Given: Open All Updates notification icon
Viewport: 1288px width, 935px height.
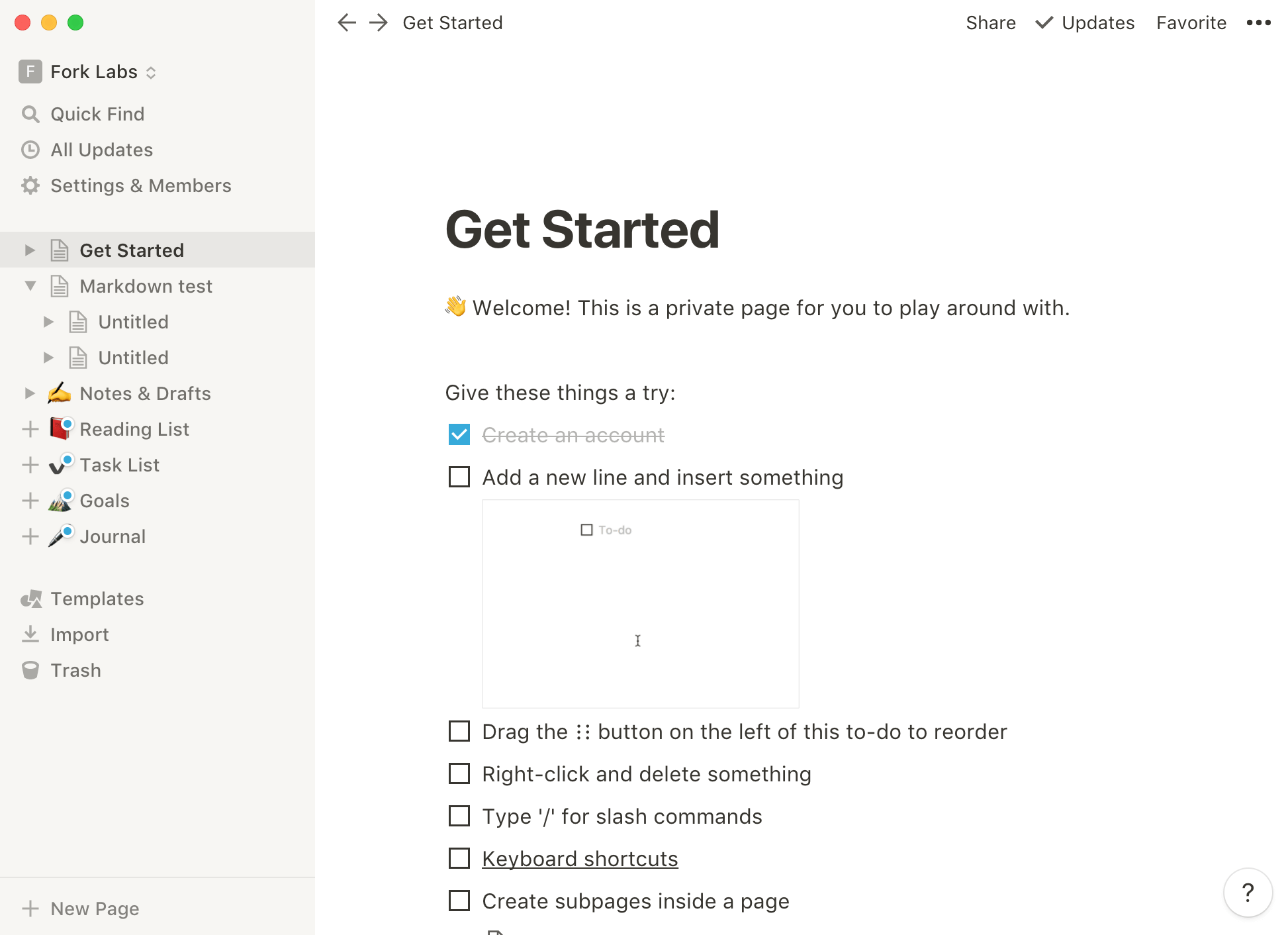Looking at the screenshot, I should [x=31, y=148].
